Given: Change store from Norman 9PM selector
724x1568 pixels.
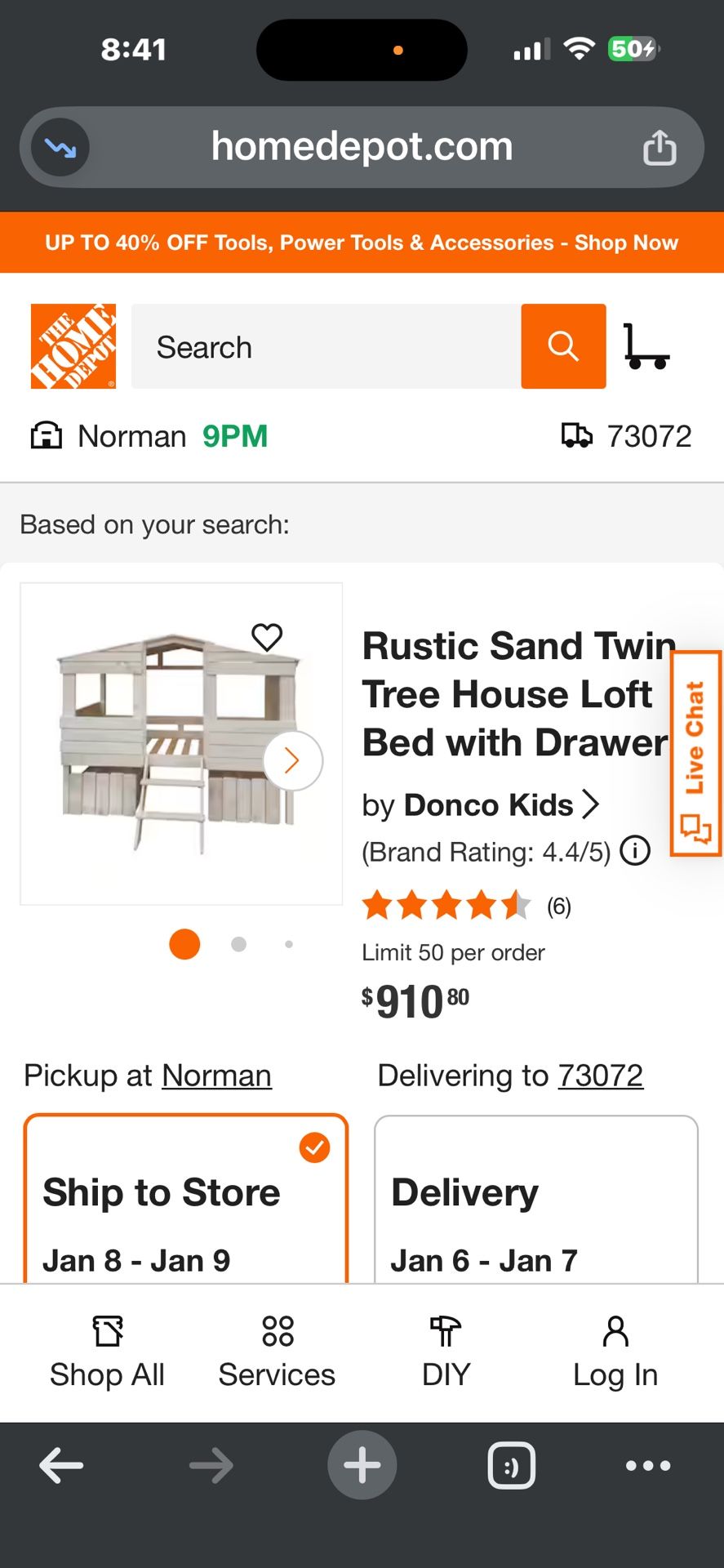Looking at the screenshot, I should click(x=149, y=436).
